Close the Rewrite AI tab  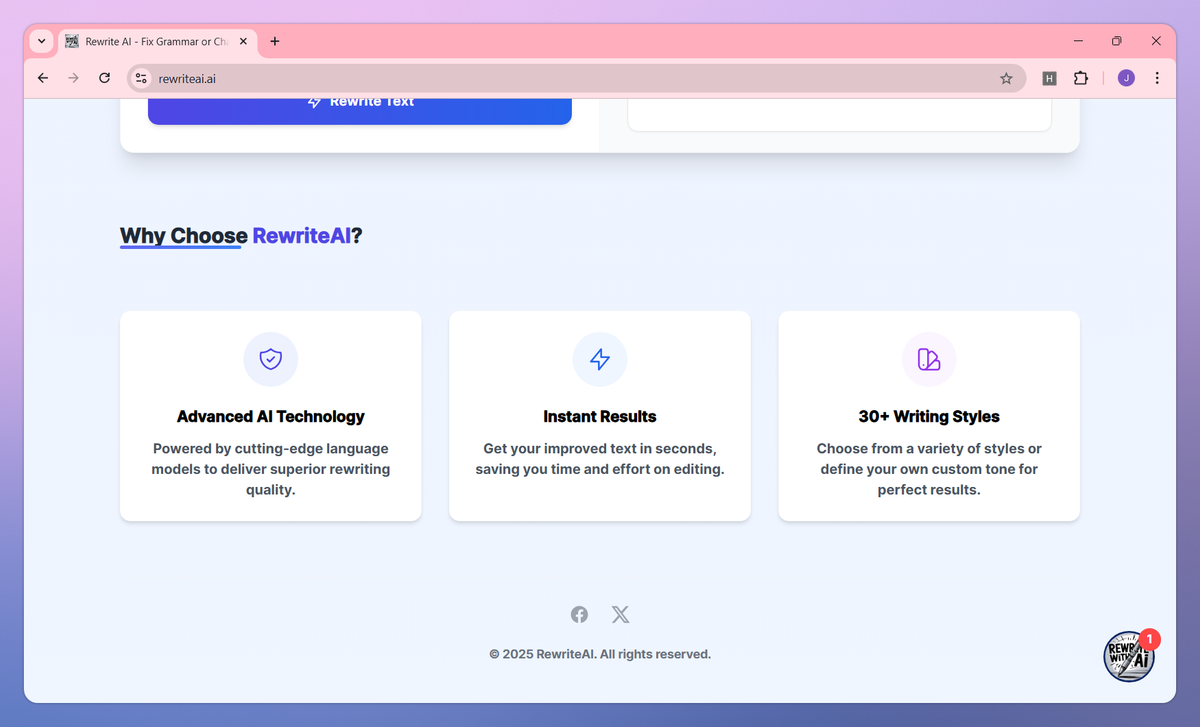(x=243, y=42)
